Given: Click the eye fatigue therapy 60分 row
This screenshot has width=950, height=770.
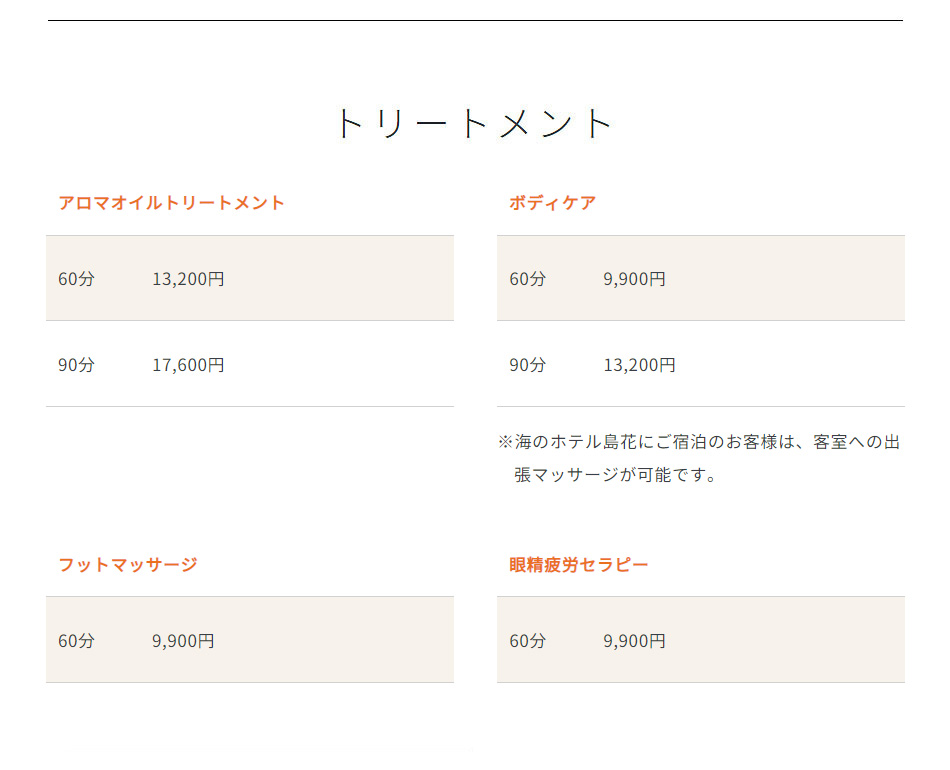Looking at the screenshot, I should pyautogui.click(x=701, y=640).
